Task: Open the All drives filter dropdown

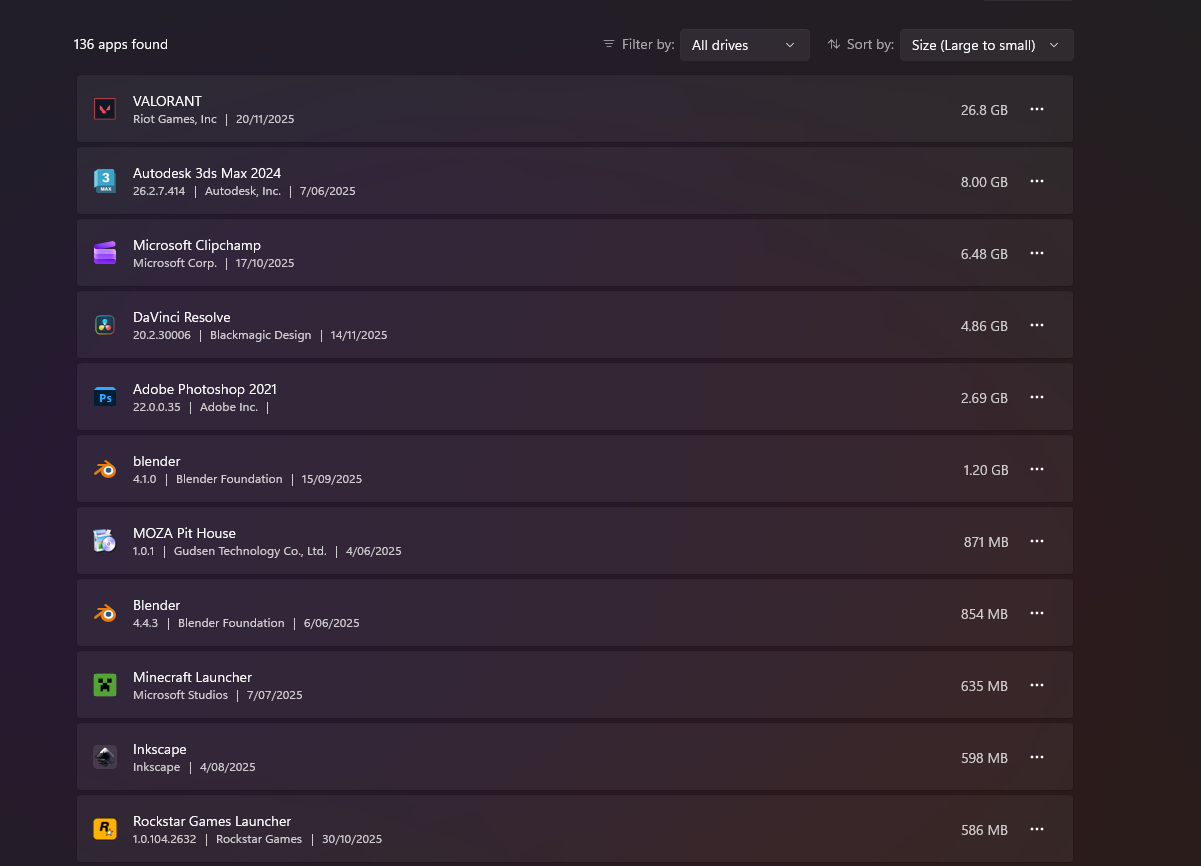Action: [744, 45]
